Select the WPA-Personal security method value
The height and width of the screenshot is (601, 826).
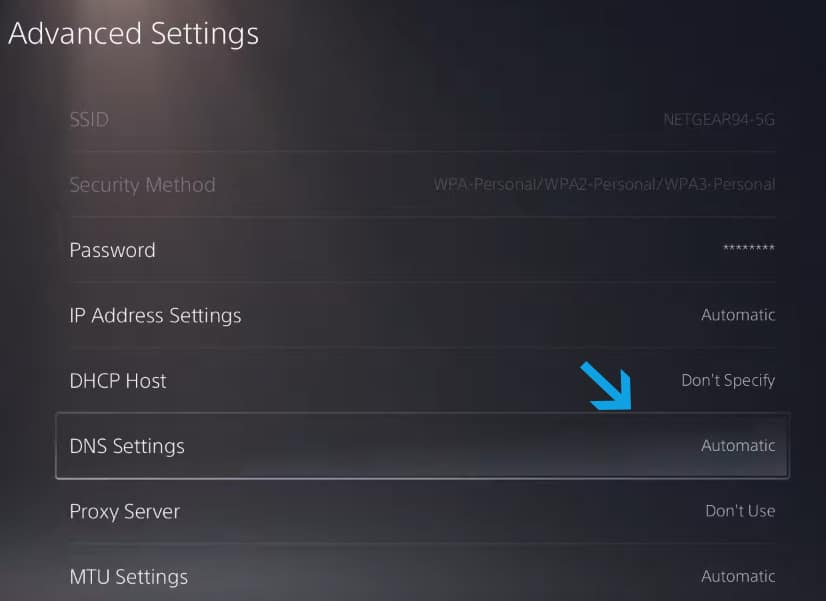pyautogui.click(x=604, y=184)
